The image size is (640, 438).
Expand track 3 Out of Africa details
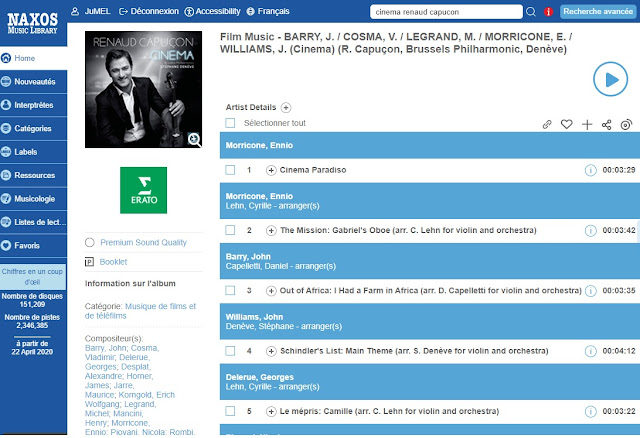(x=271, y=291)
